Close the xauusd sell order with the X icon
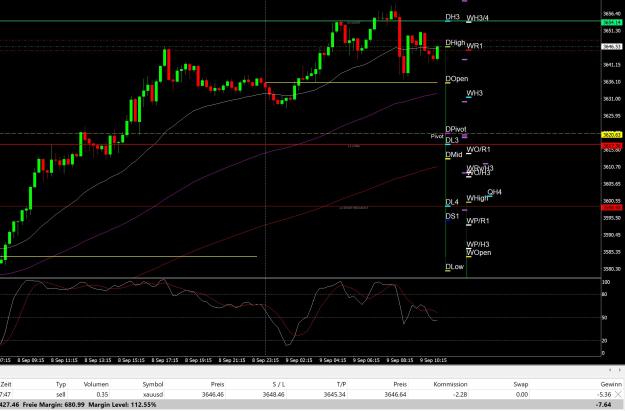Image resolution: width=625 pixels, height=411 pixels. click(x=619, y=395)
